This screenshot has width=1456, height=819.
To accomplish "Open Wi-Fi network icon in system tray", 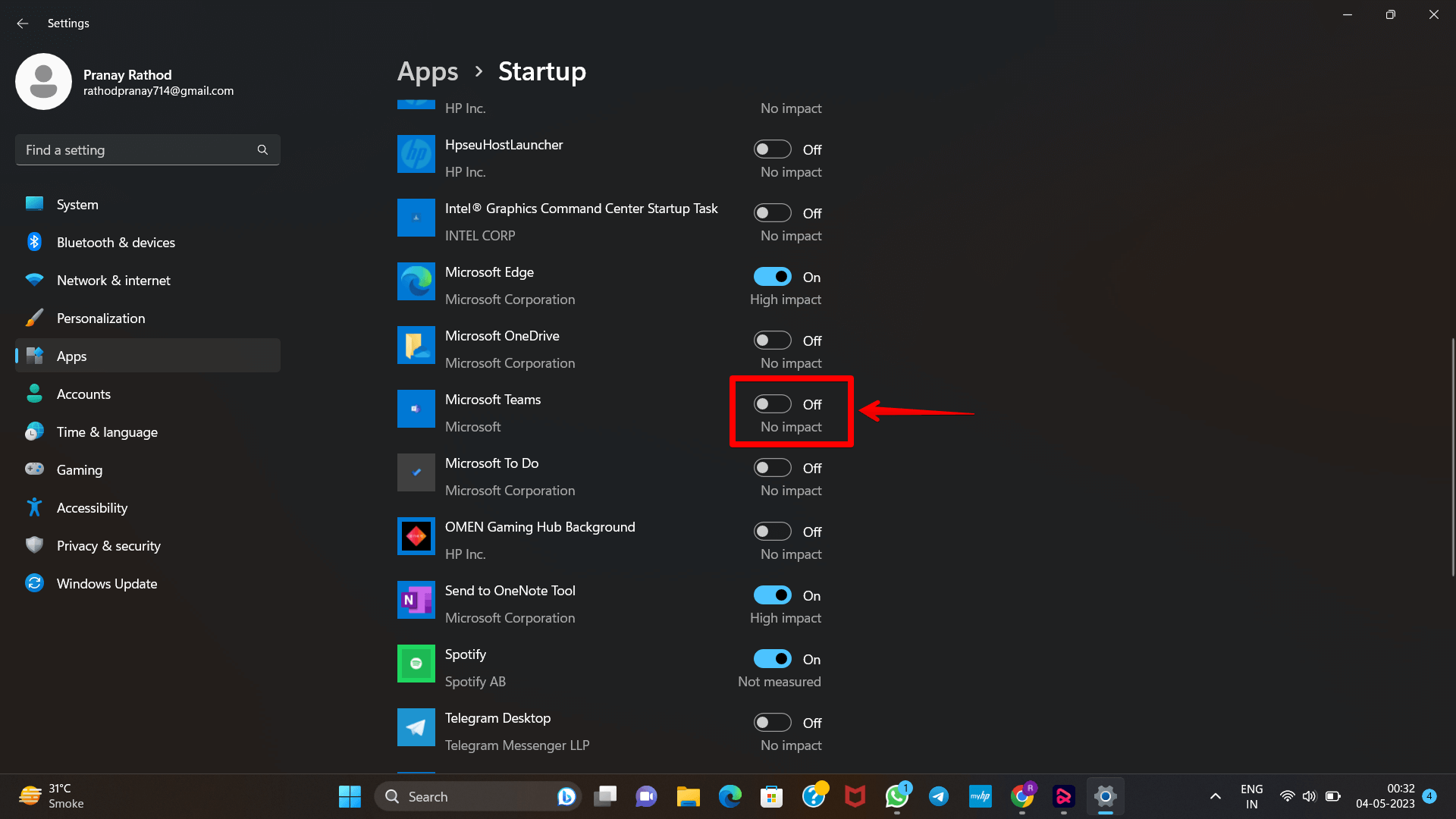I will tap(1287, 796).
